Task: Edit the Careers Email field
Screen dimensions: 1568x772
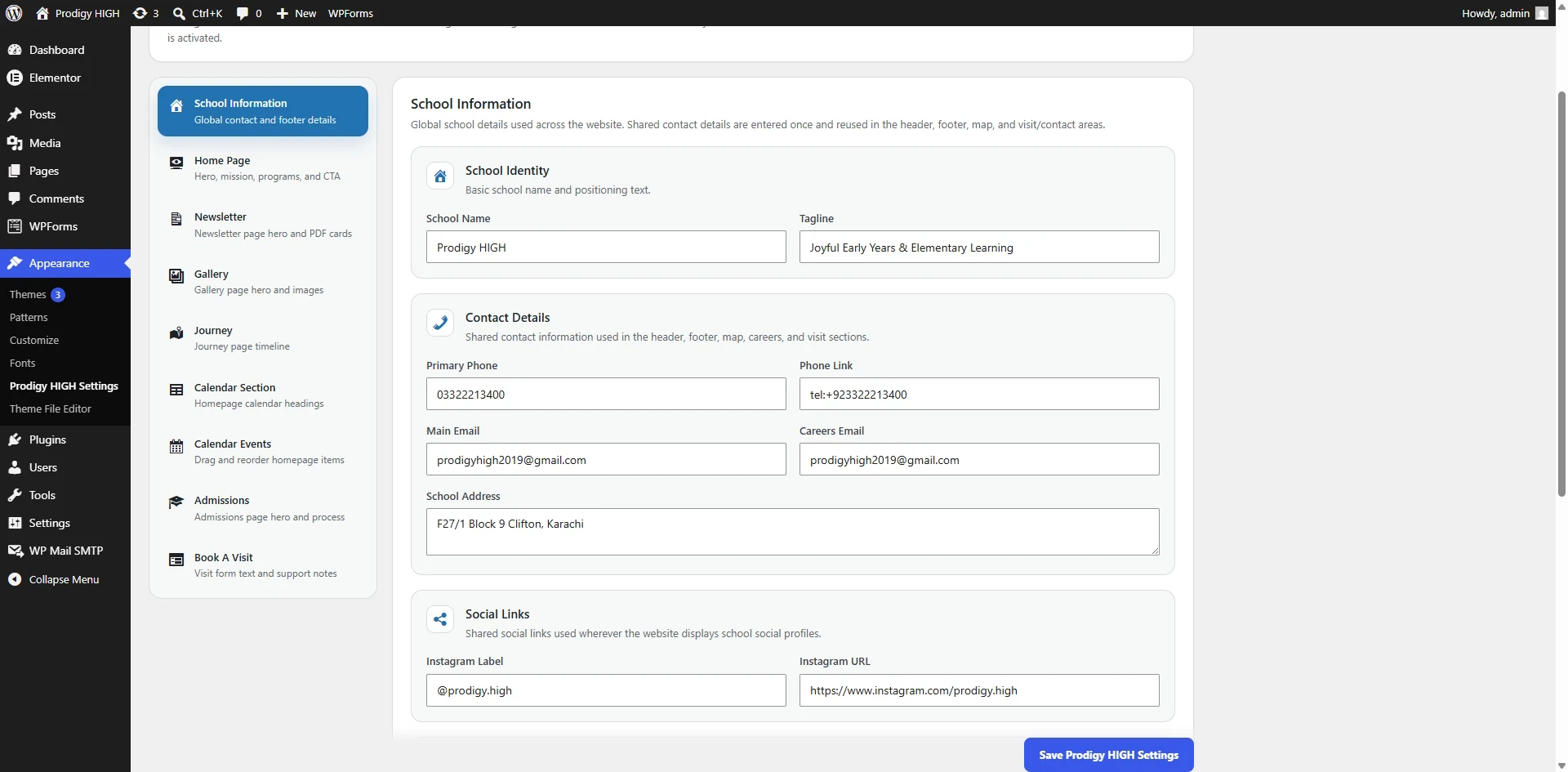Action: [979, 459]
